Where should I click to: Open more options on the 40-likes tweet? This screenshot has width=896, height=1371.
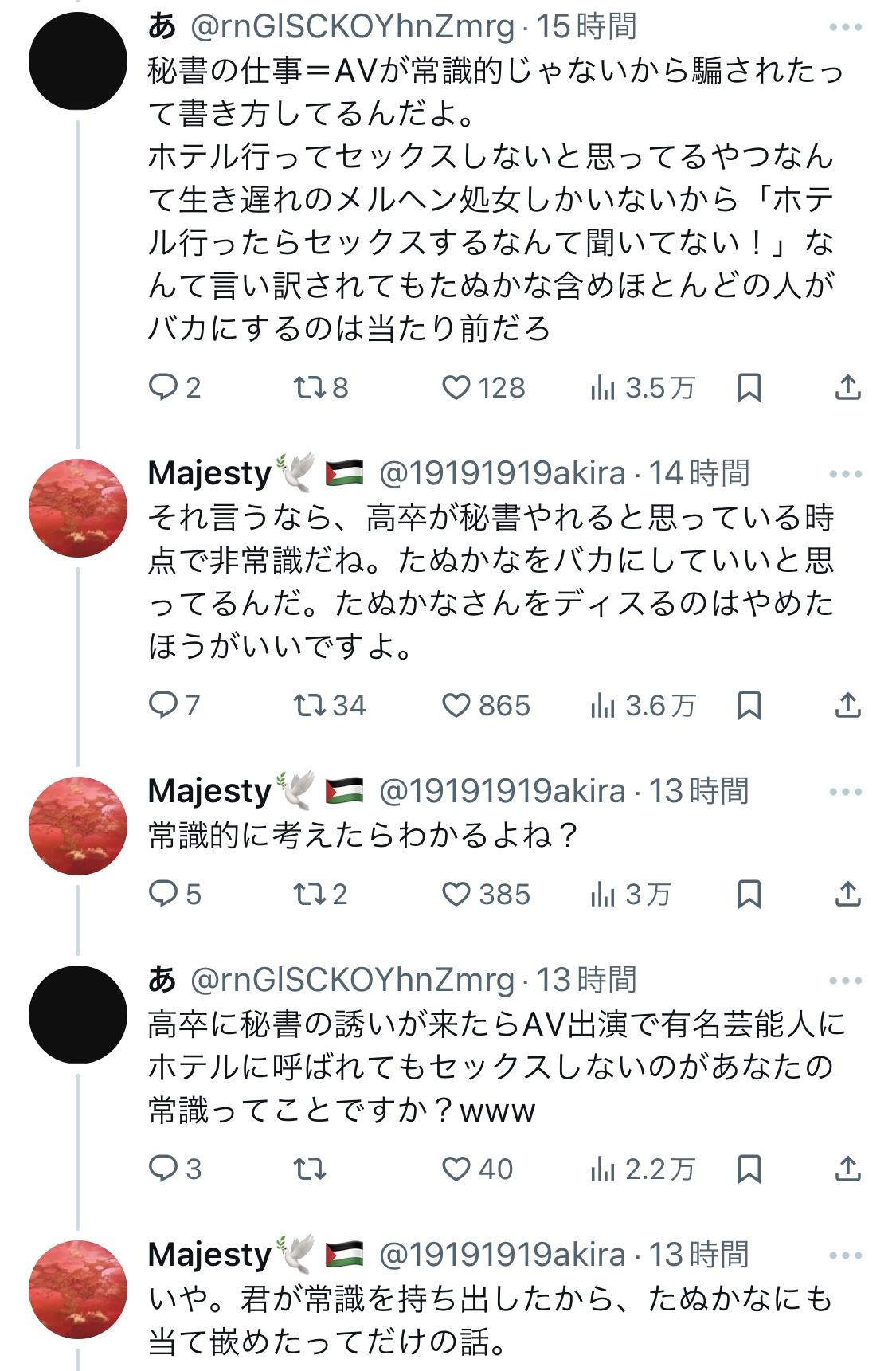coord(845,981)
